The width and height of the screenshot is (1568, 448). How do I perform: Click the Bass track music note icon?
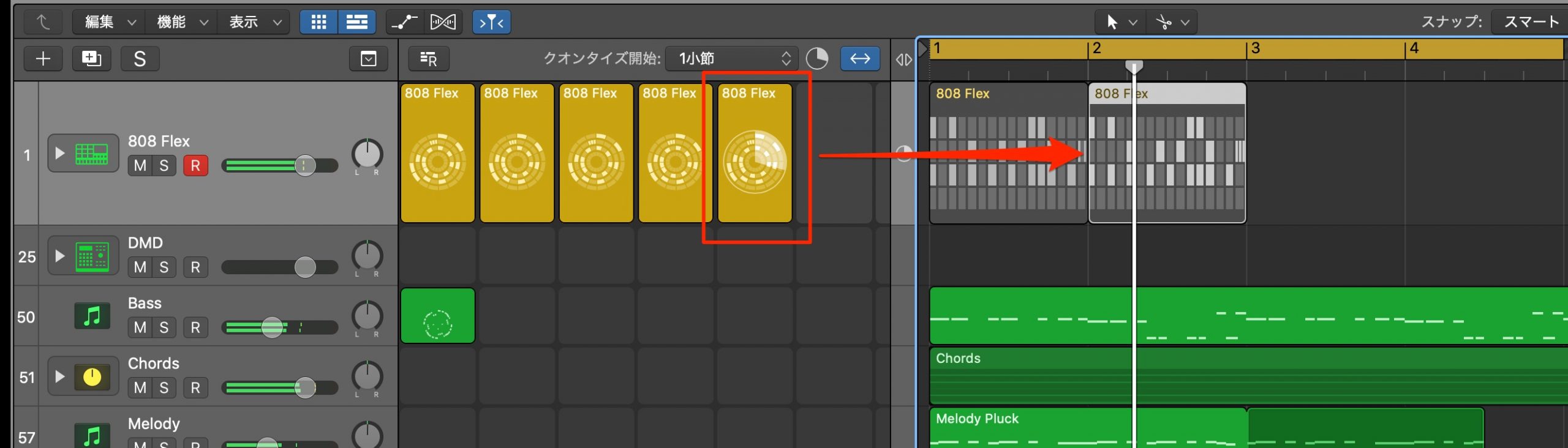(92, 316)
